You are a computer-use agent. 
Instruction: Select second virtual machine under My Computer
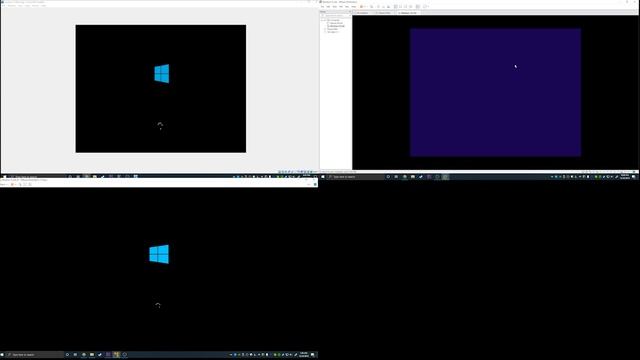pyautogui.click(x=336, y=26)
